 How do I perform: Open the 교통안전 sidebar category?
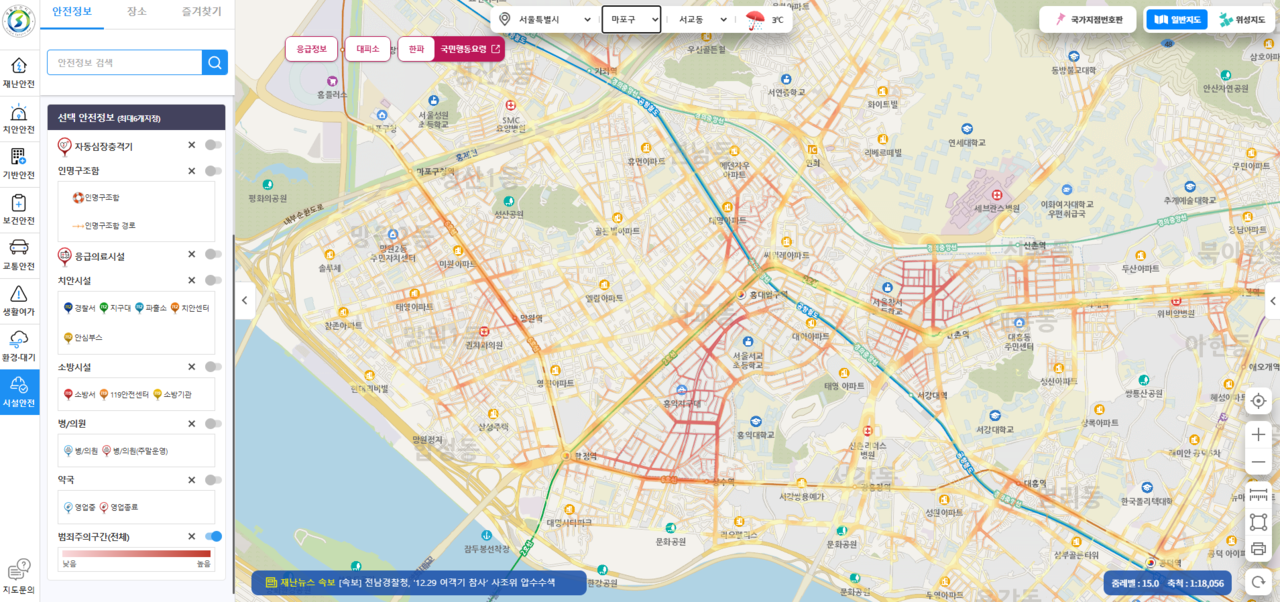pos(18,254)
